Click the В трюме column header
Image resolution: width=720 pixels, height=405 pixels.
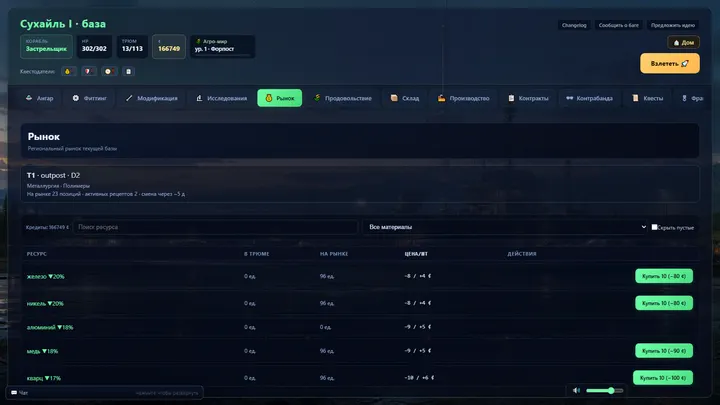pos(256,254)
